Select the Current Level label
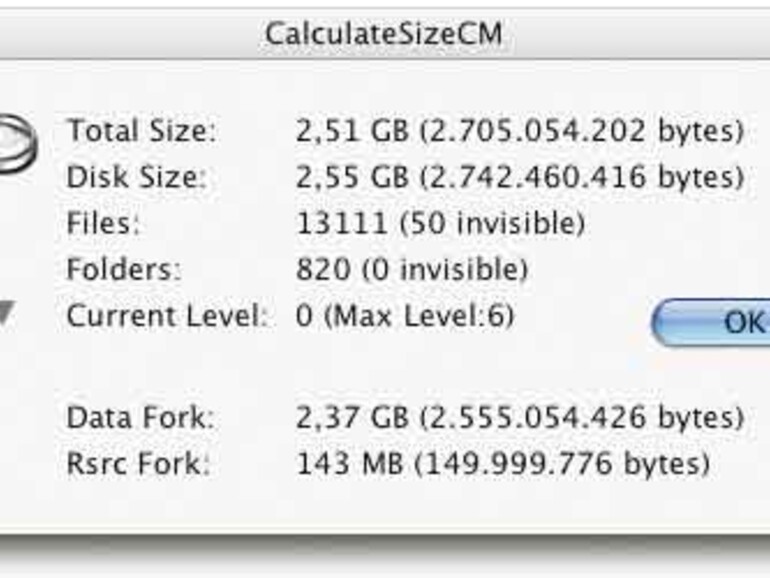Viewport: 770px width, 578px height. (x=167, y=317)
